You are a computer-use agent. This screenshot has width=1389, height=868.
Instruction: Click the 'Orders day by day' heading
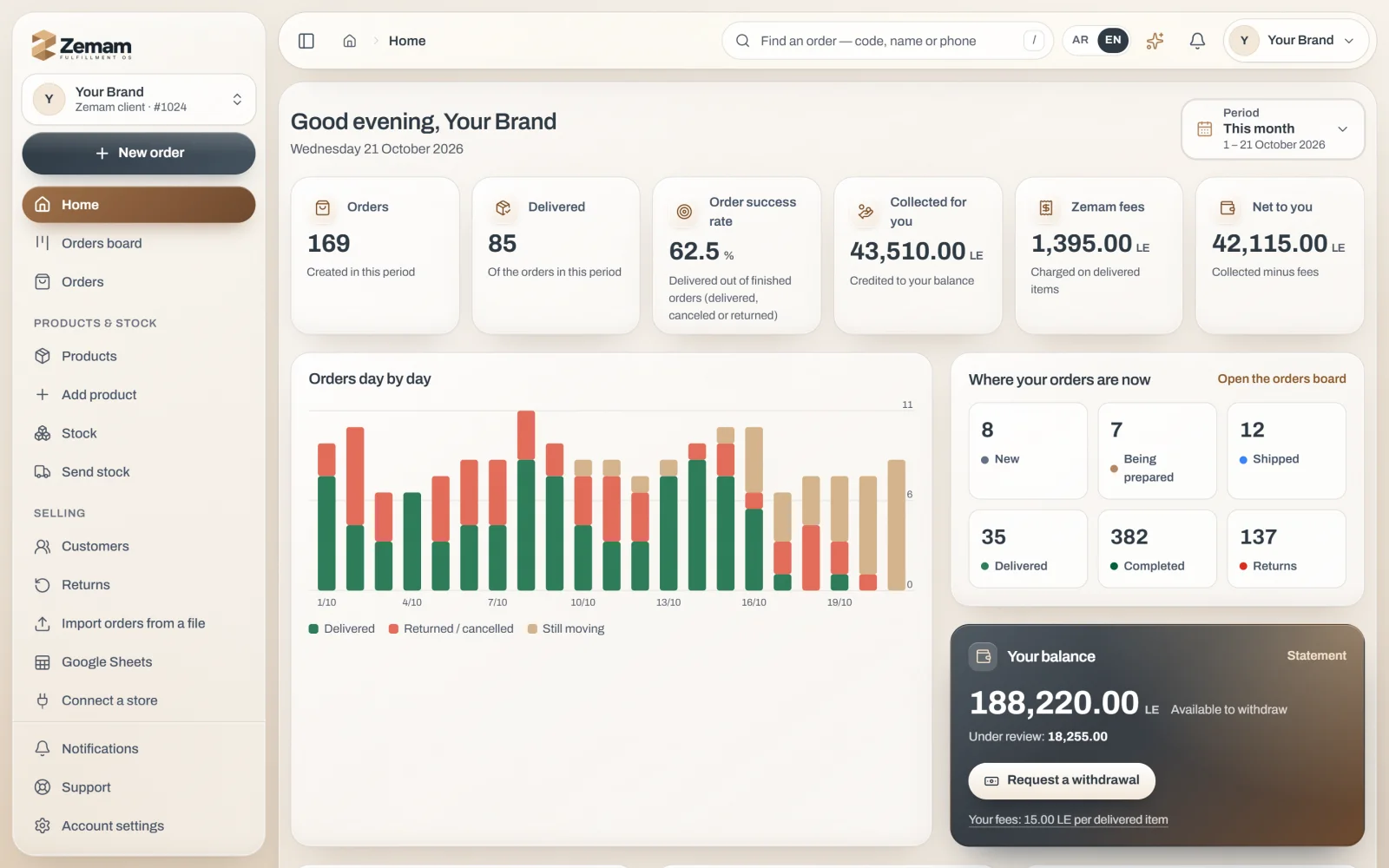pyautogui.click(x=370, y=378)
